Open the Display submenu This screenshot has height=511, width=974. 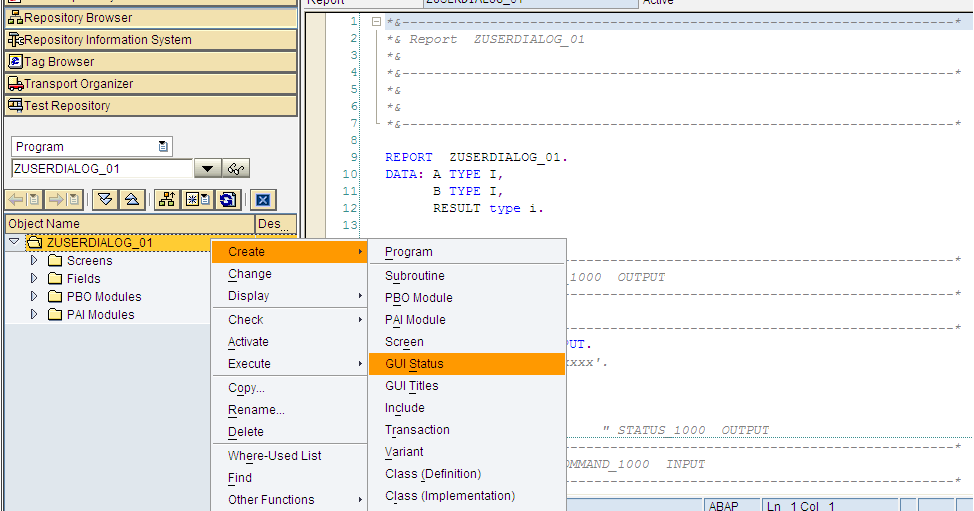(289, 296)
